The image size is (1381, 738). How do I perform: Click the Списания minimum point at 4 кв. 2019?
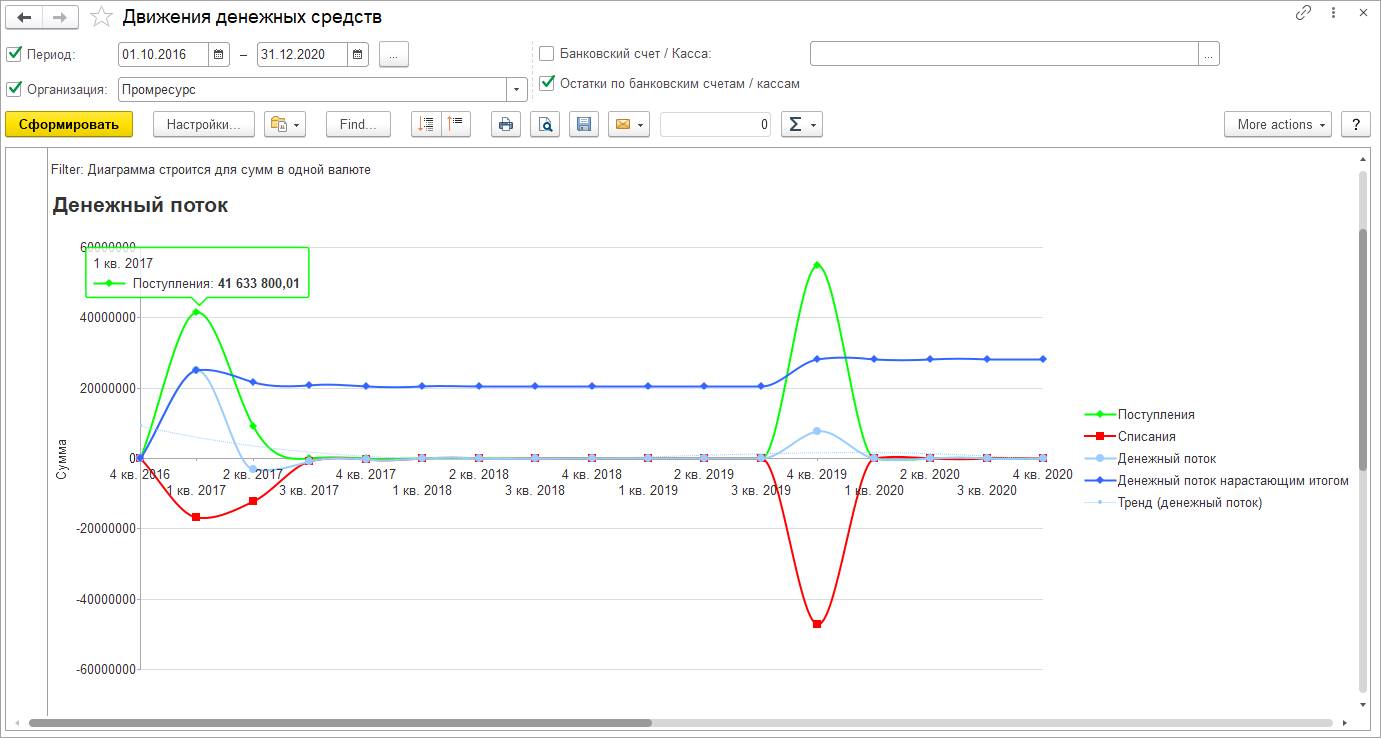(x=817, y=624)
